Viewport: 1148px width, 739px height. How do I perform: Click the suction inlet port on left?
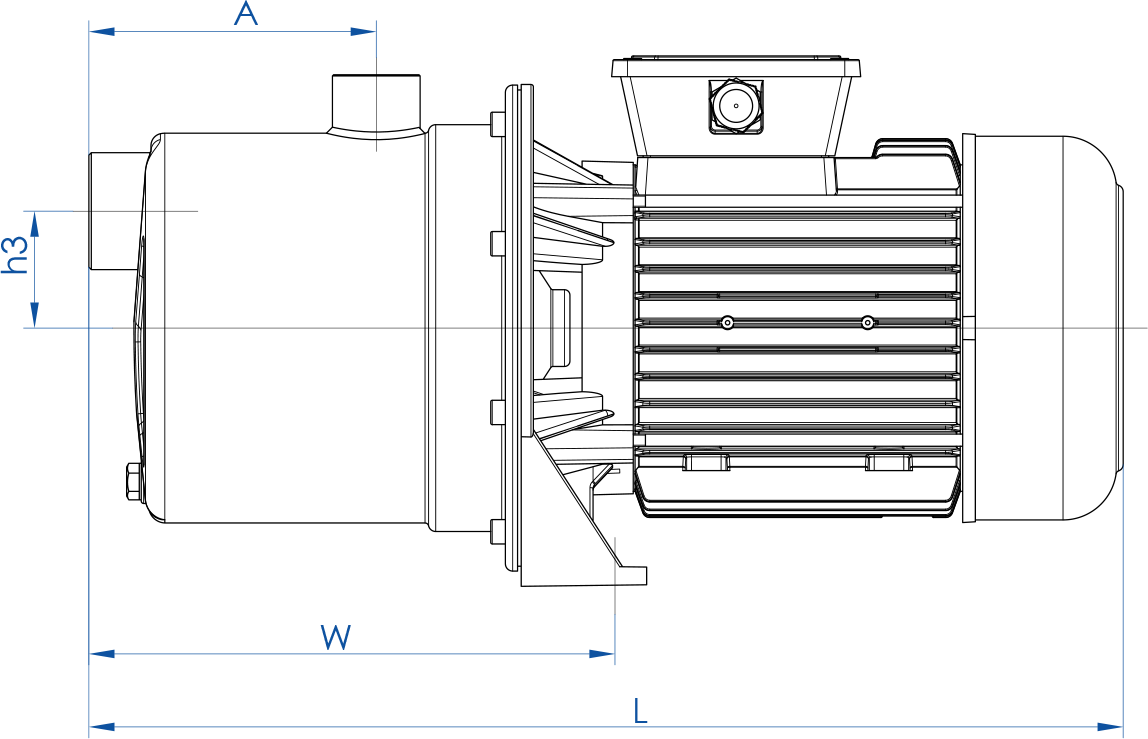[x=115, y=212]
